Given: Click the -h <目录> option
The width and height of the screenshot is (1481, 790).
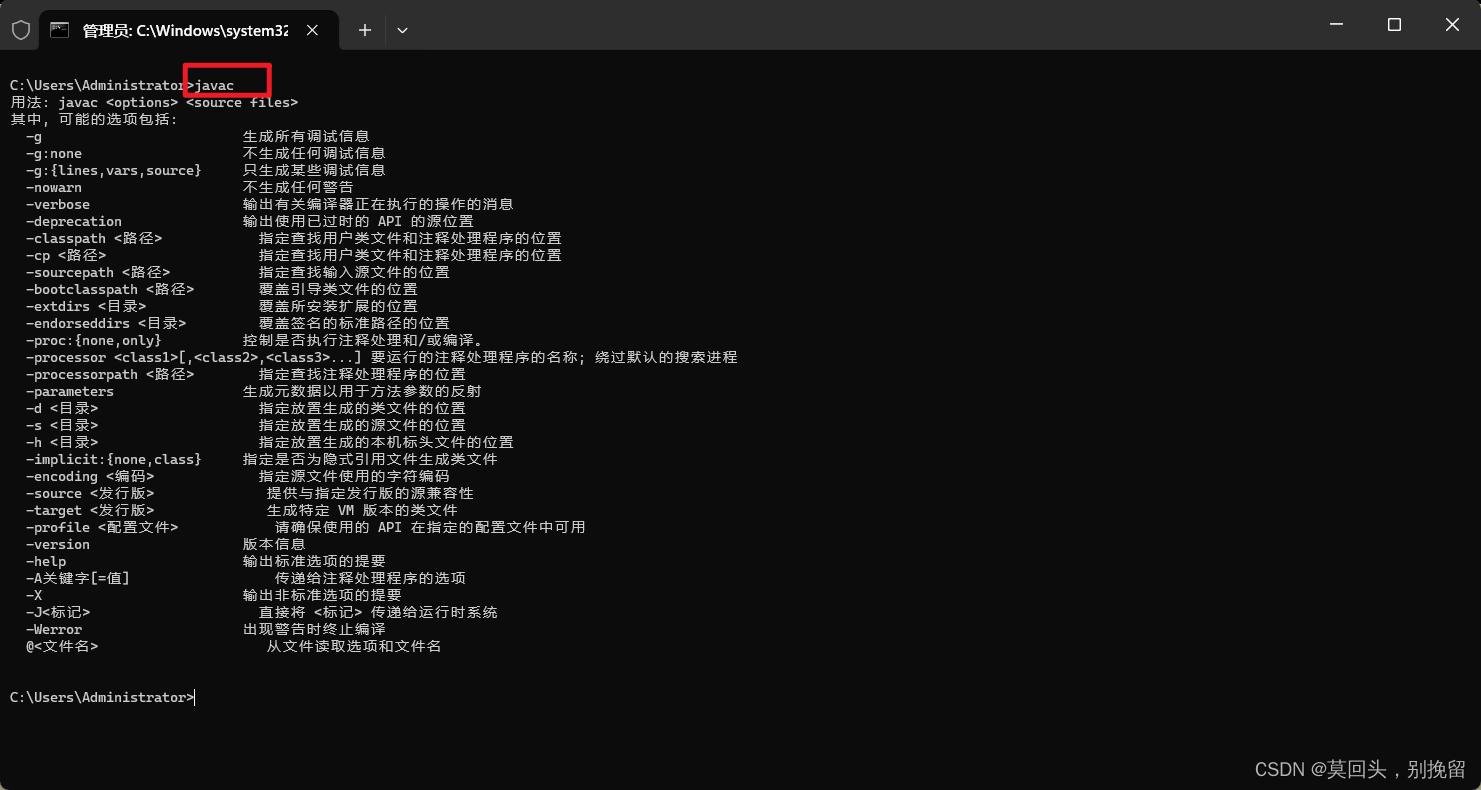Looking at the screenshot, I should click(62, 443).
